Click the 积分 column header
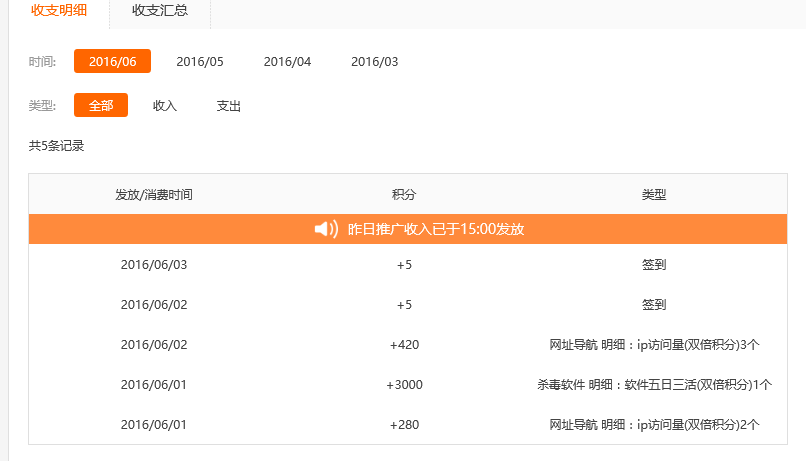 click(x=404, y=194)
